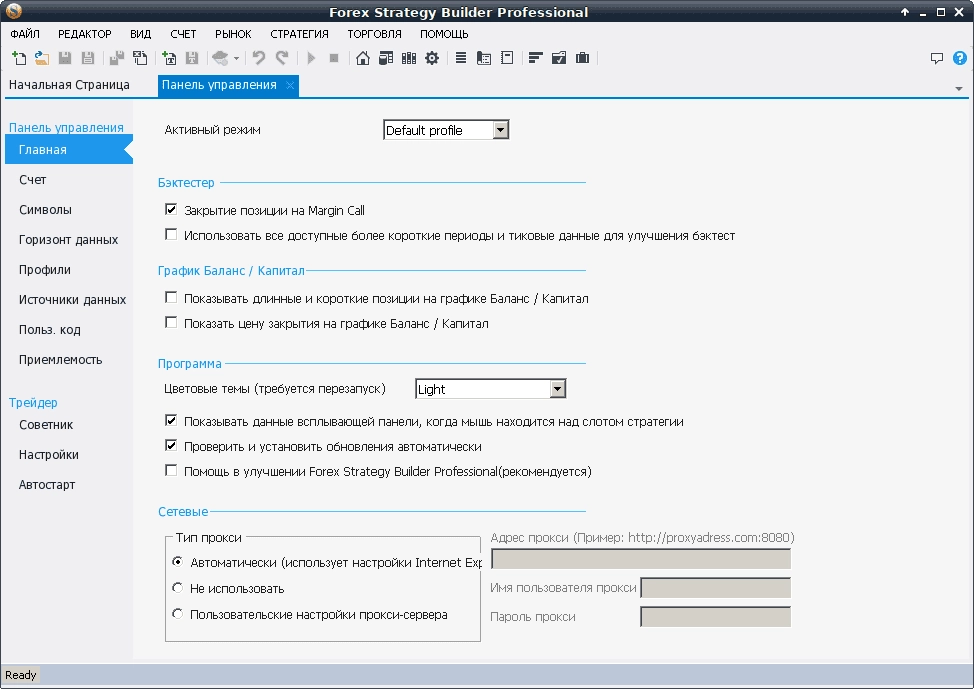The image size is (974, 689).
Task: Open the Активный режим Default profile dropdown
Action: 446,130
